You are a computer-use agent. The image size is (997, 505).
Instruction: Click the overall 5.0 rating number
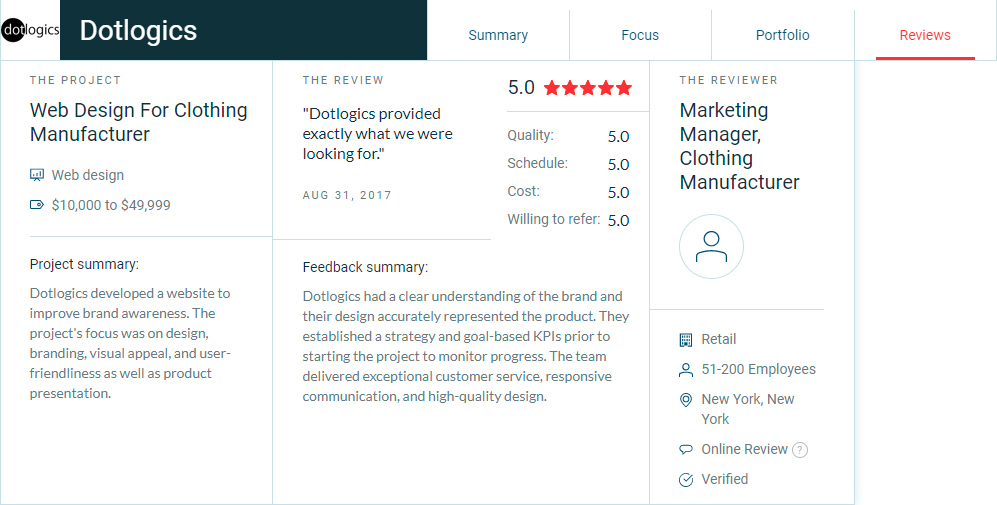pyautogui.click(x=521, y=87)
